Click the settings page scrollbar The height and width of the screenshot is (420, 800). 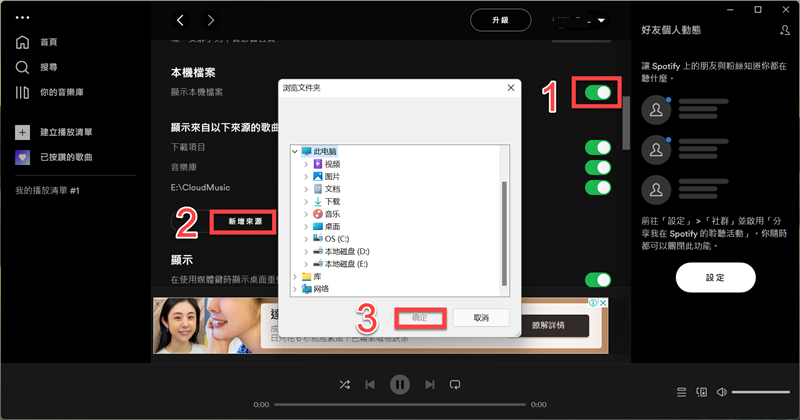click(x=626, y=123)
